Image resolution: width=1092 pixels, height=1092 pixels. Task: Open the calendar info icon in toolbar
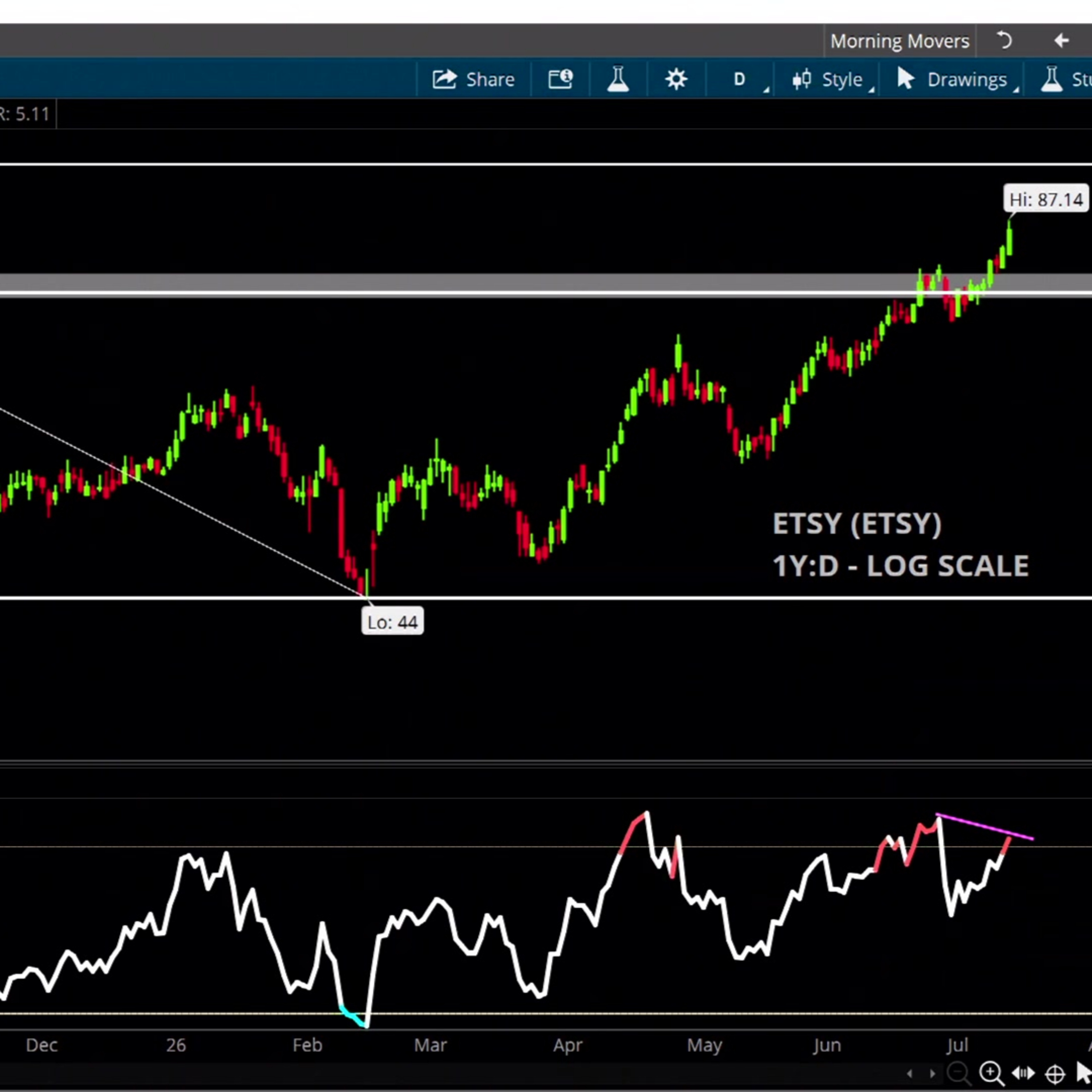coord(560,79)
